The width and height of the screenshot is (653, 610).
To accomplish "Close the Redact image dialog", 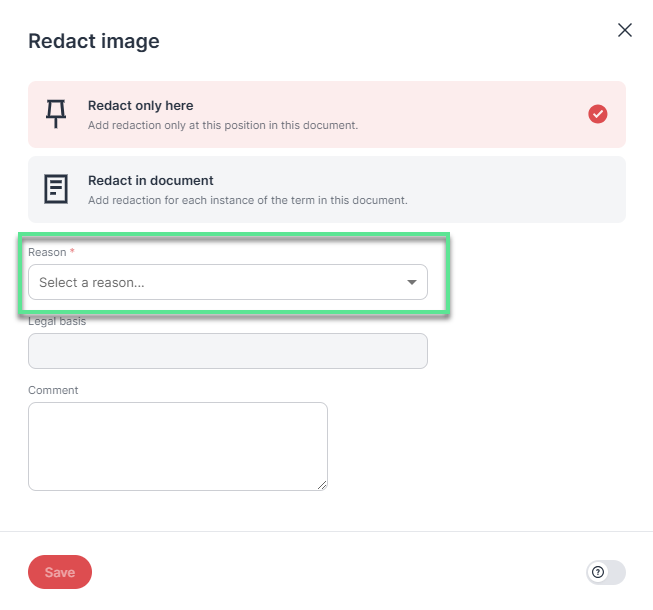I will tap(625, 30).
